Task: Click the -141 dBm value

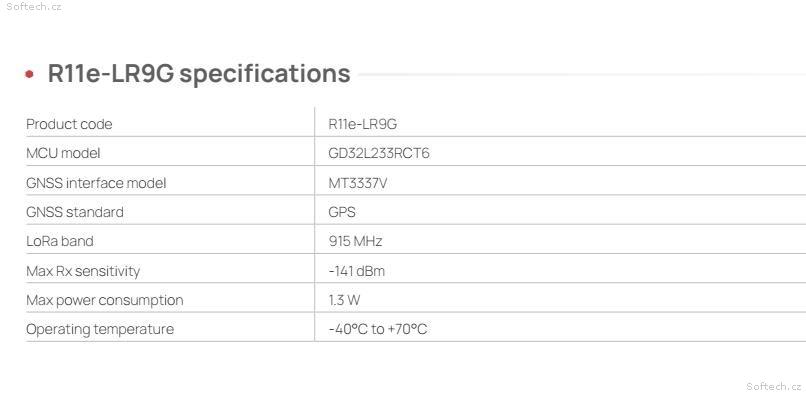Action: point(356,271)
